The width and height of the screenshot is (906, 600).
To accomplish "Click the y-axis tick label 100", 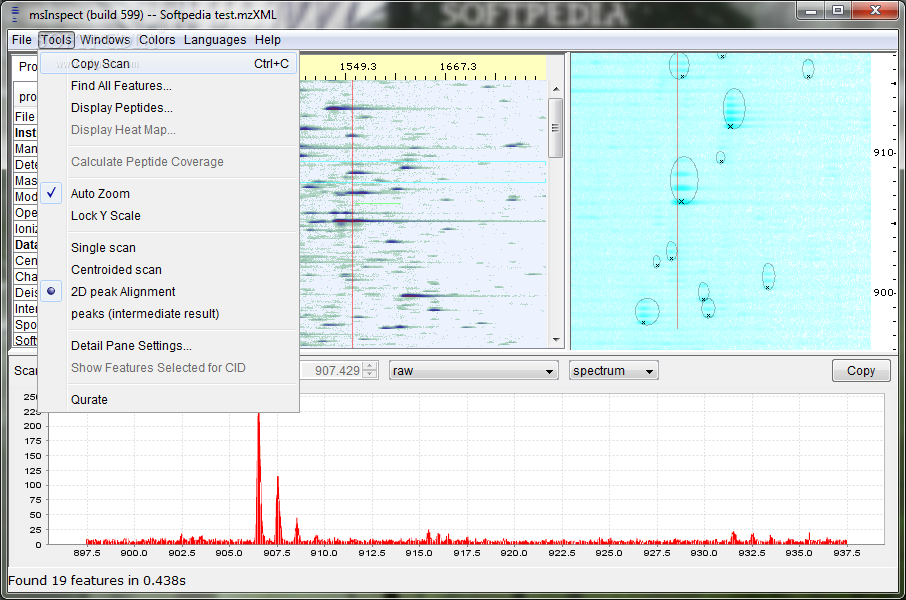I will coord(33,485).
